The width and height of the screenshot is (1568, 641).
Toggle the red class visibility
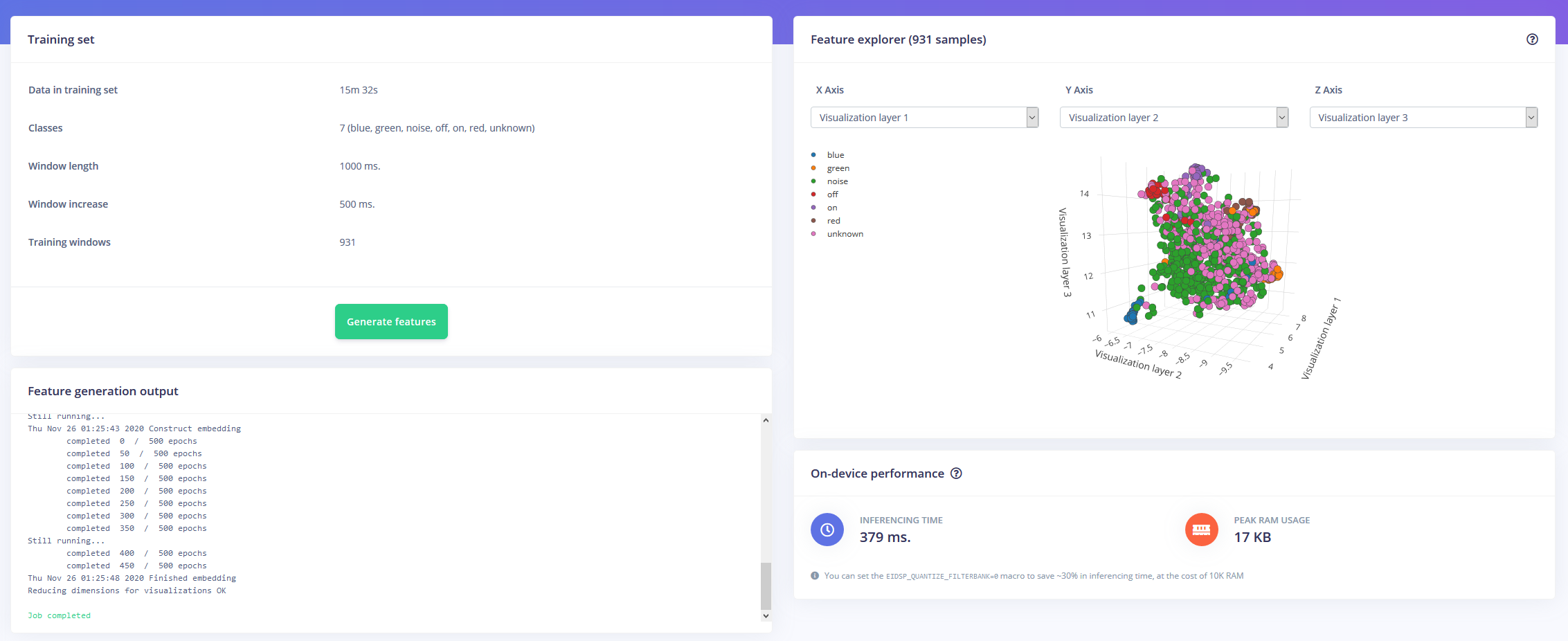tap(833, 220)
